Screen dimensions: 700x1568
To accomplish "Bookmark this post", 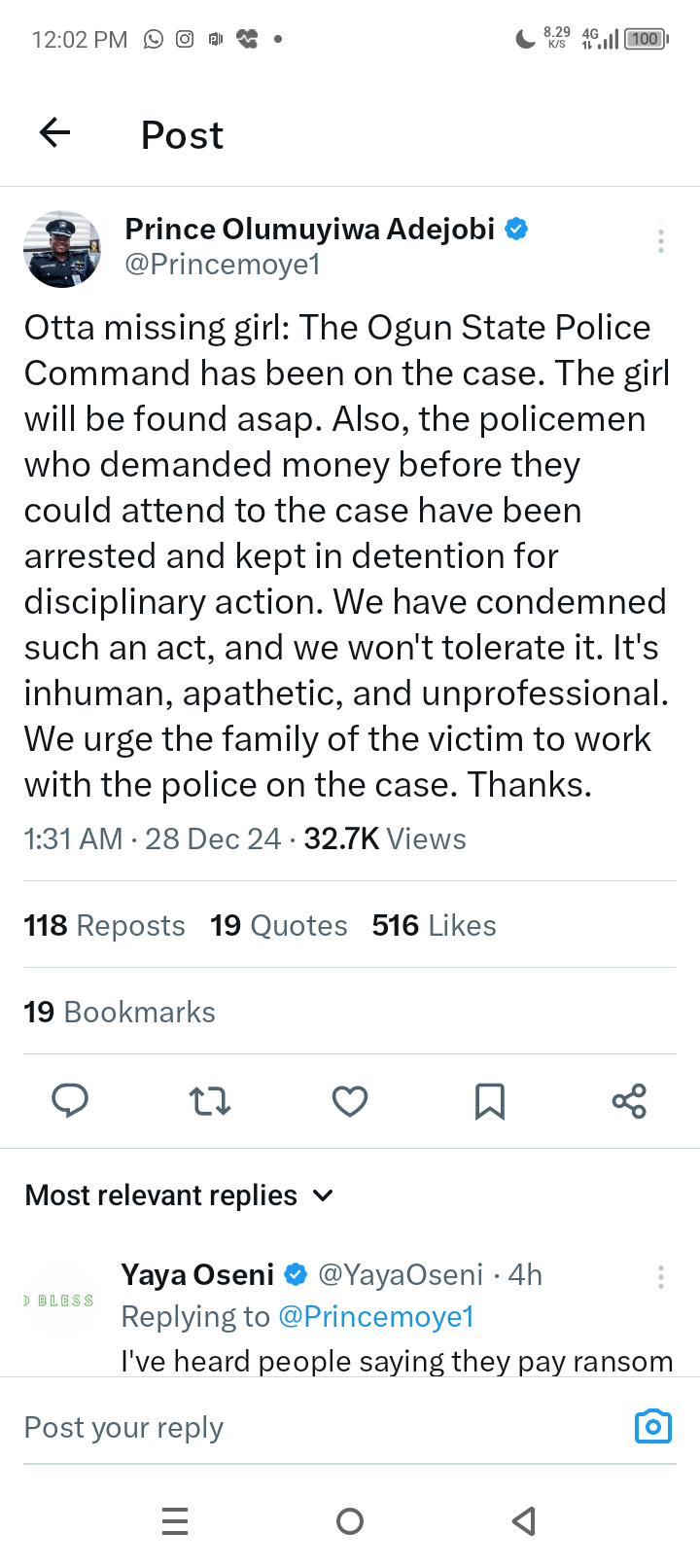I will [x=489, y=1101].
